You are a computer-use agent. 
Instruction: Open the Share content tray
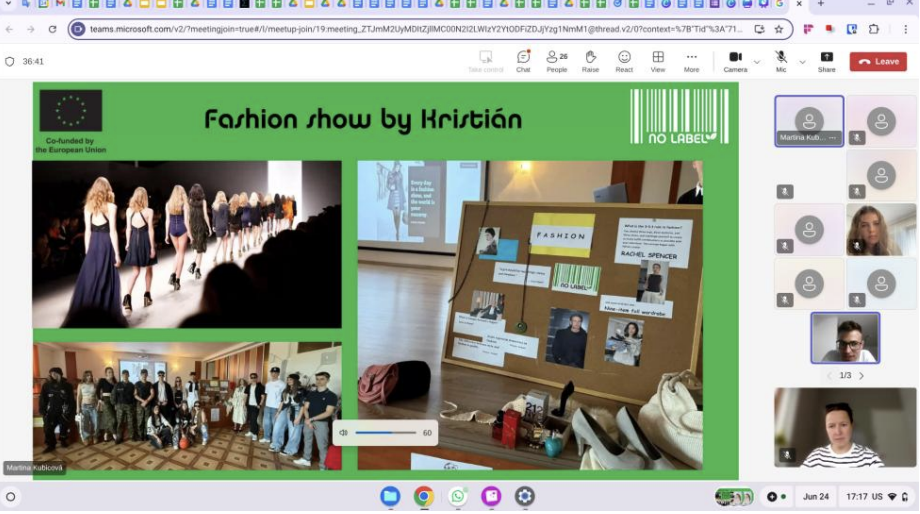pos(826,61)
